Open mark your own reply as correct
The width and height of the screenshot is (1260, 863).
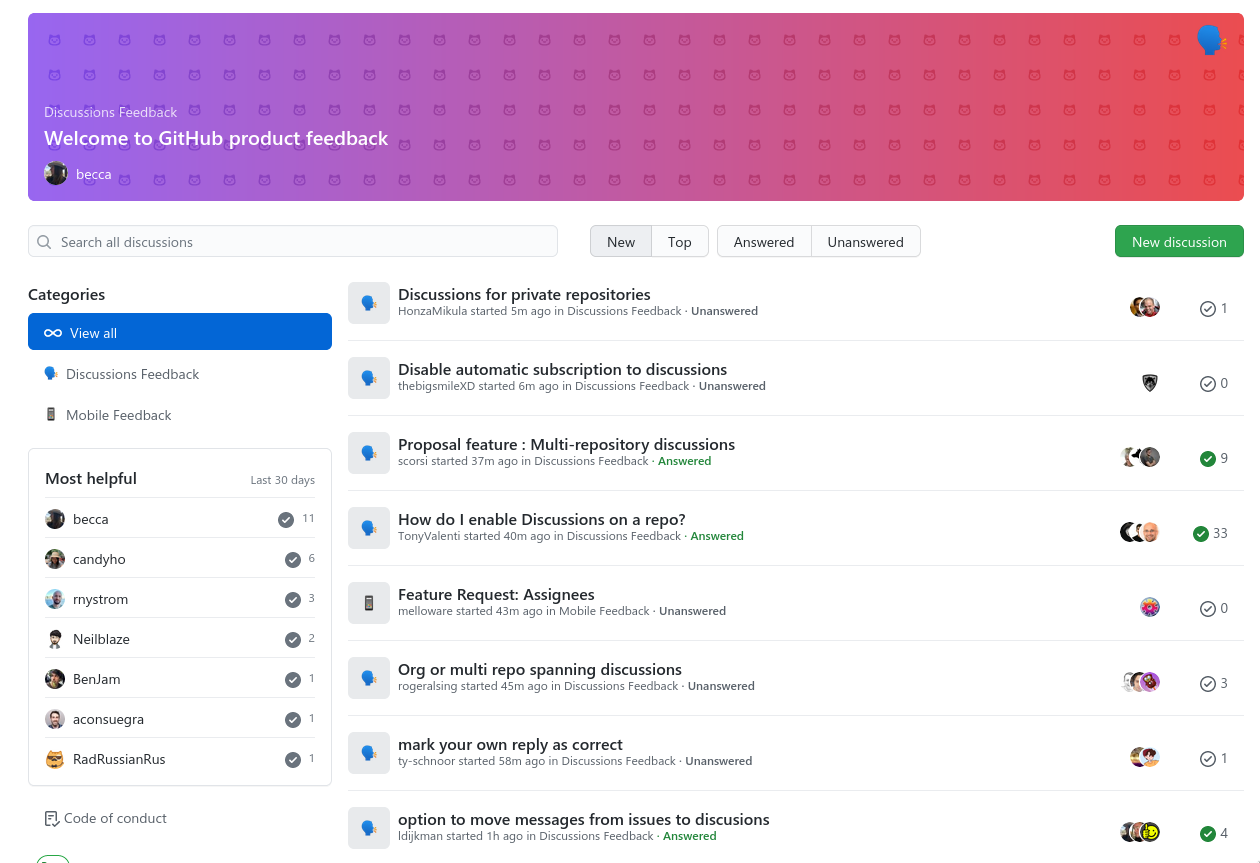510,744
